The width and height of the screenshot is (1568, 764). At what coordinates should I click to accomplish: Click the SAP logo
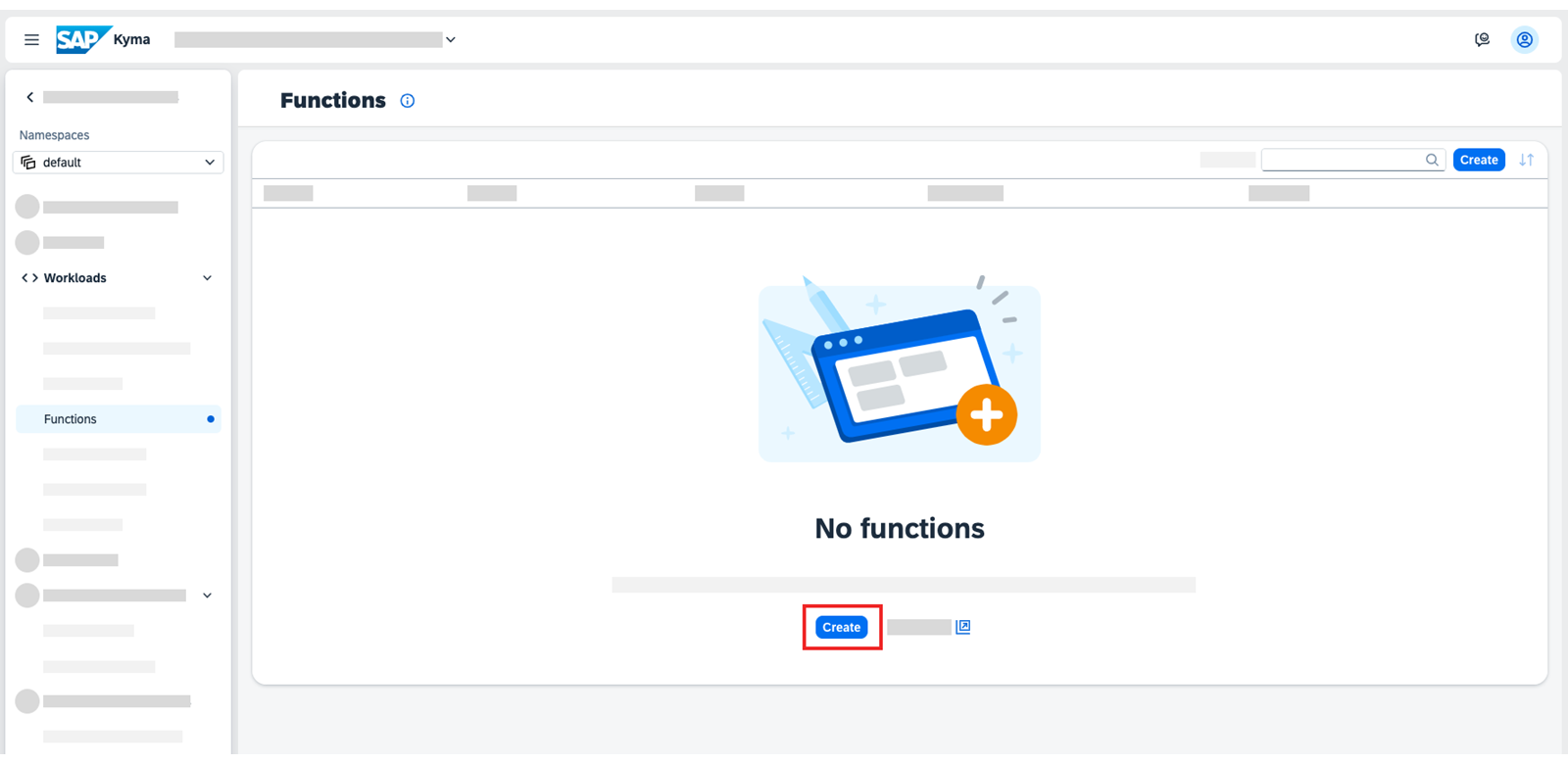[x=83, y=40]
